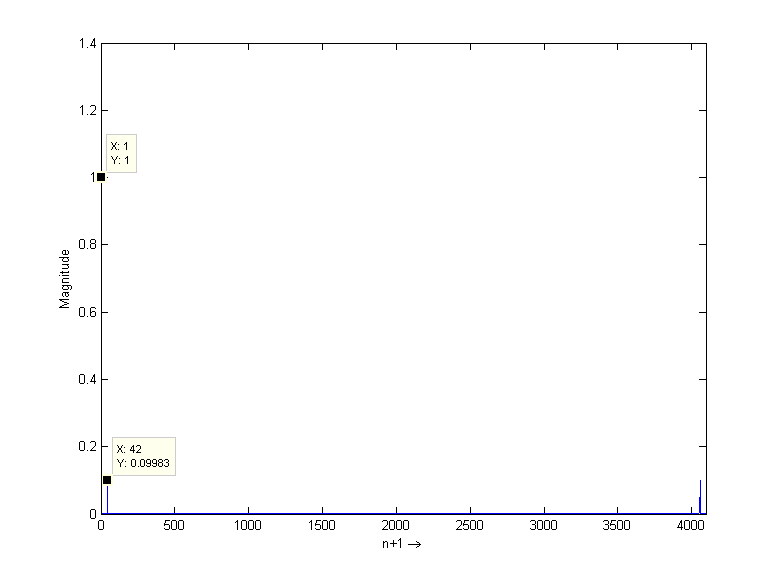
Task: Click y-axis tick label 0.6
Action: tap(88, 312)
